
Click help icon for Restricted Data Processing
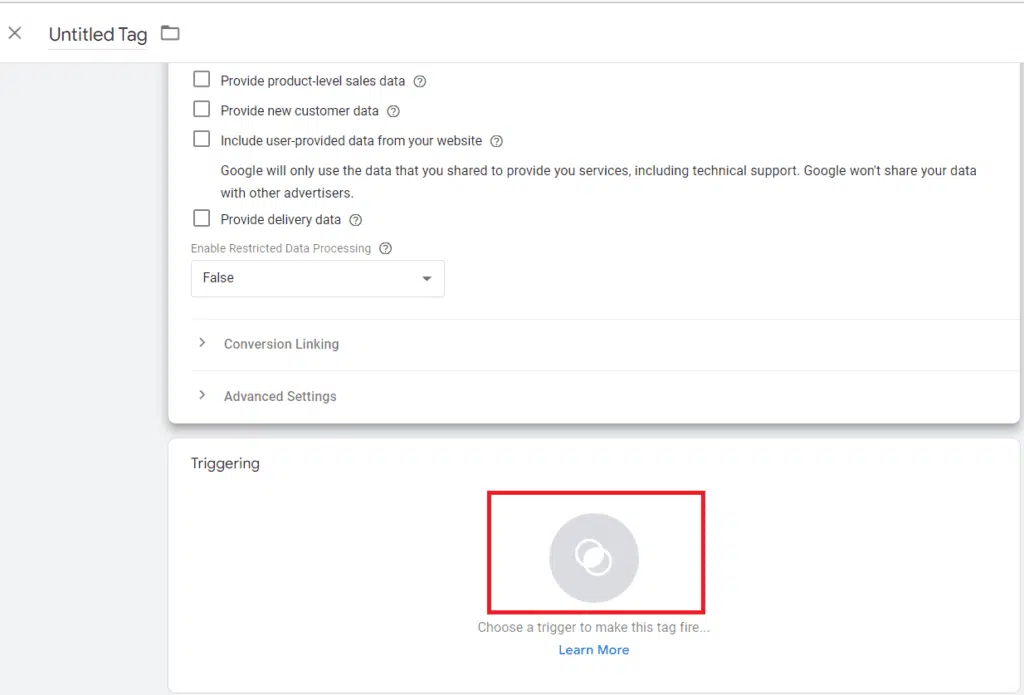(386, 248)
